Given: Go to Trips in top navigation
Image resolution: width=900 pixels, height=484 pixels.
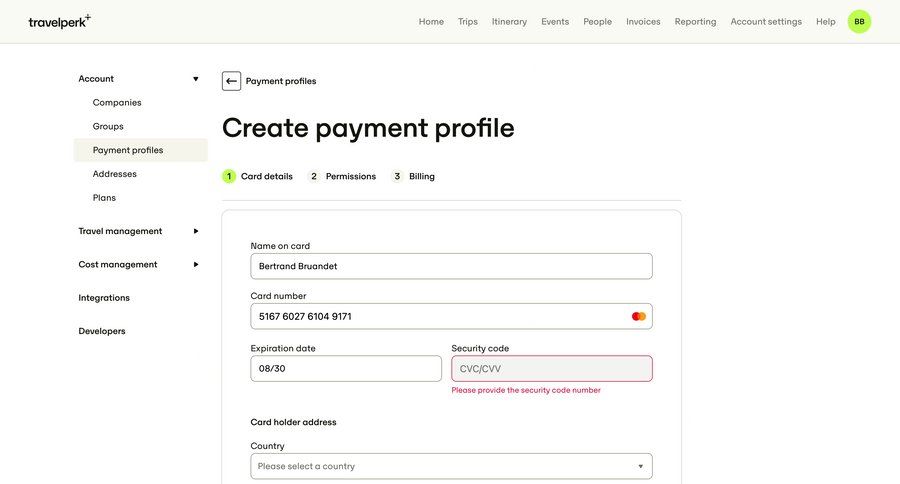Looking at the screenshot, I should click(x=468, y=21).
